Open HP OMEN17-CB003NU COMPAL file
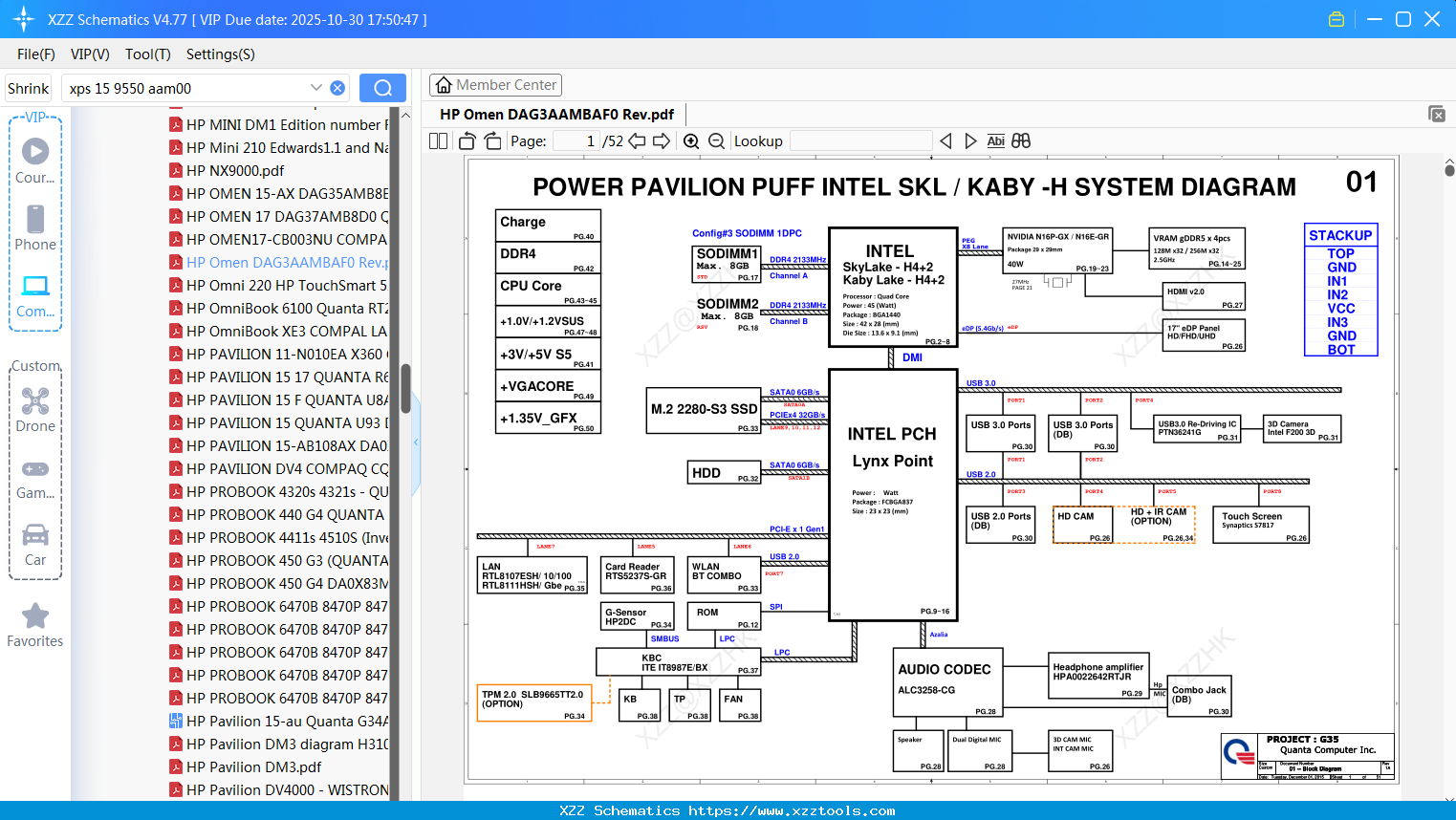Viewport: 1456px width, 820px height. [x=278, y=239]
